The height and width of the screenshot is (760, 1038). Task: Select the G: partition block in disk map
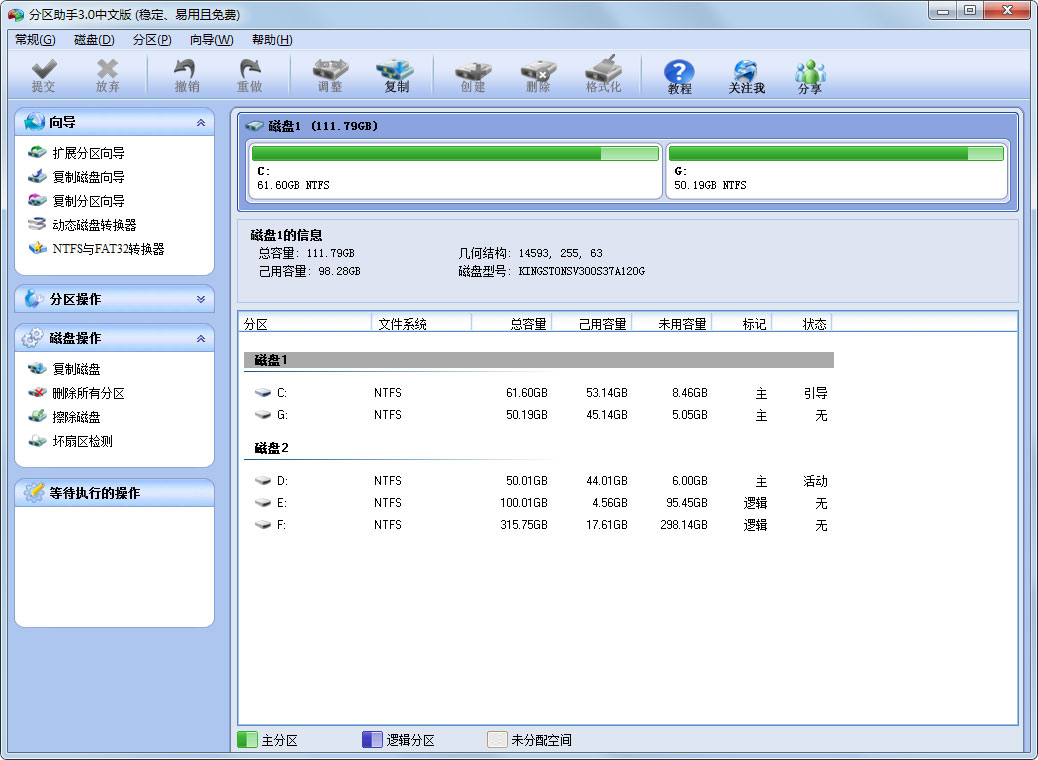(x=836, y=170)
